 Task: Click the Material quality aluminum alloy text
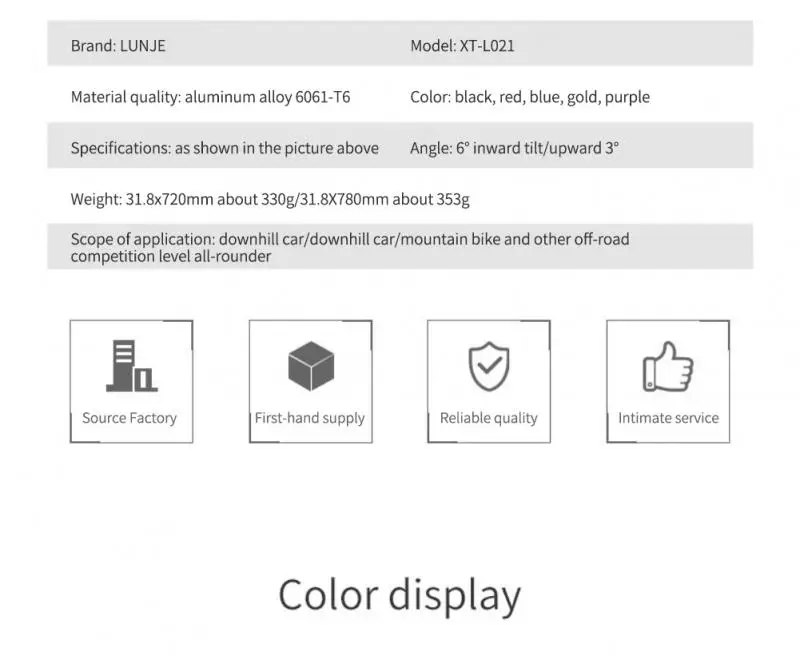[x=210, y=97]
